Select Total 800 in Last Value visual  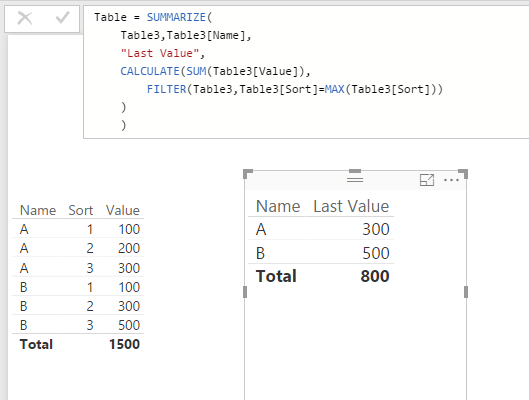coord(375,276)
